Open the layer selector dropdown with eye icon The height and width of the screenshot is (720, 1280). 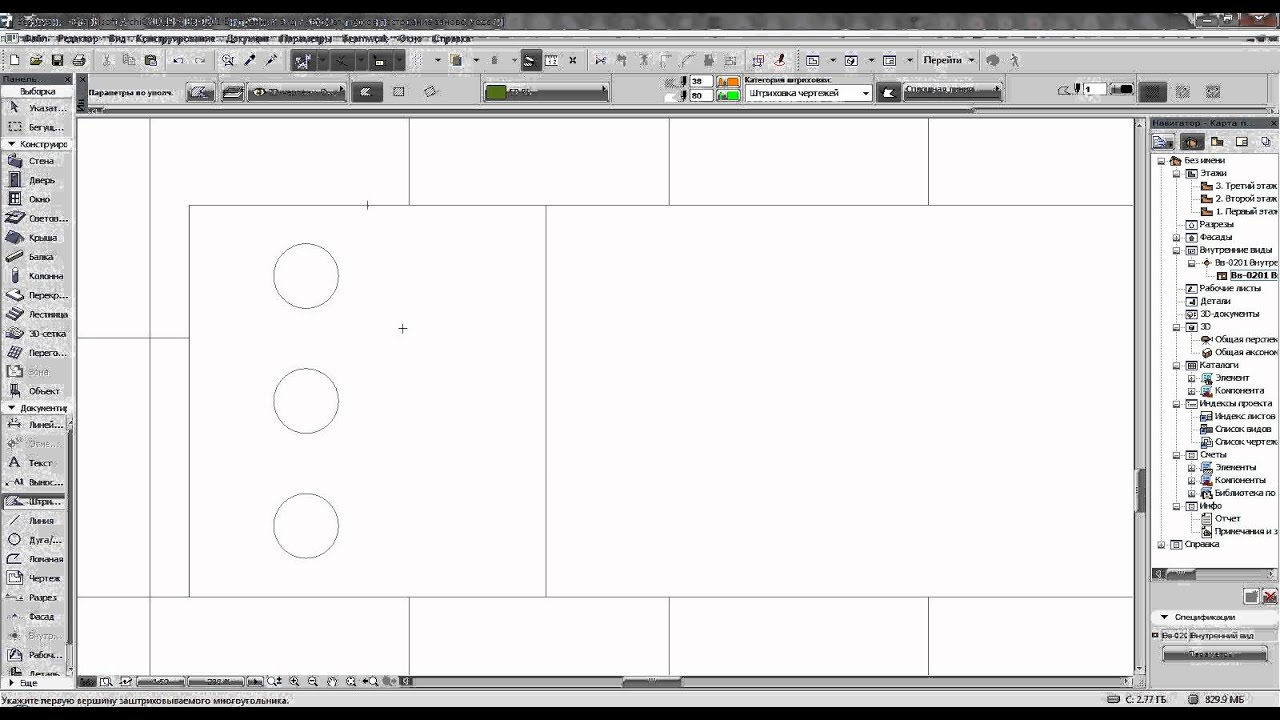point(297,92)
